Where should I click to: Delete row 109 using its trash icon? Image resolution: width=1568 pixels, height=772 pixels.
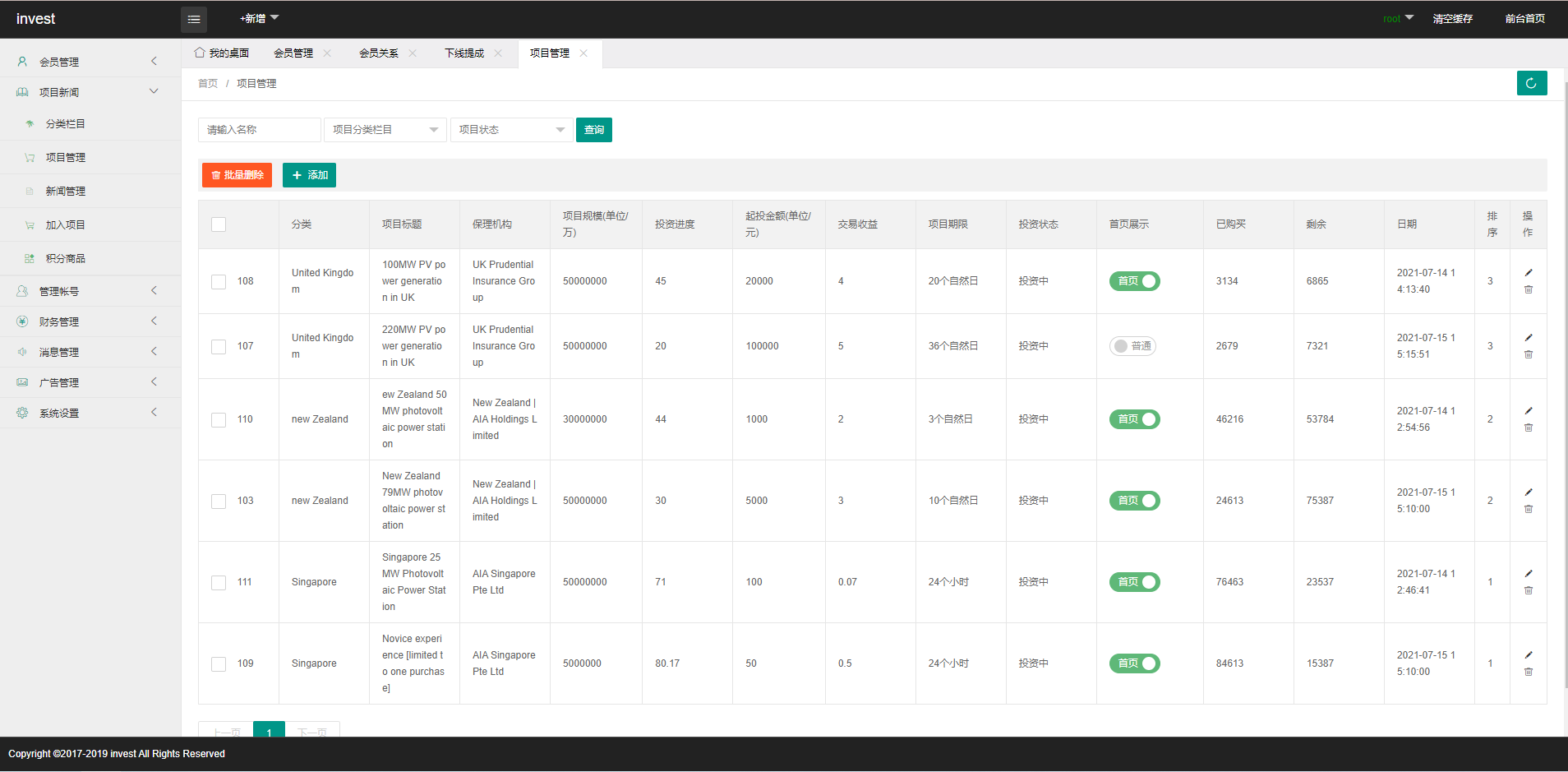point(1529,672)
